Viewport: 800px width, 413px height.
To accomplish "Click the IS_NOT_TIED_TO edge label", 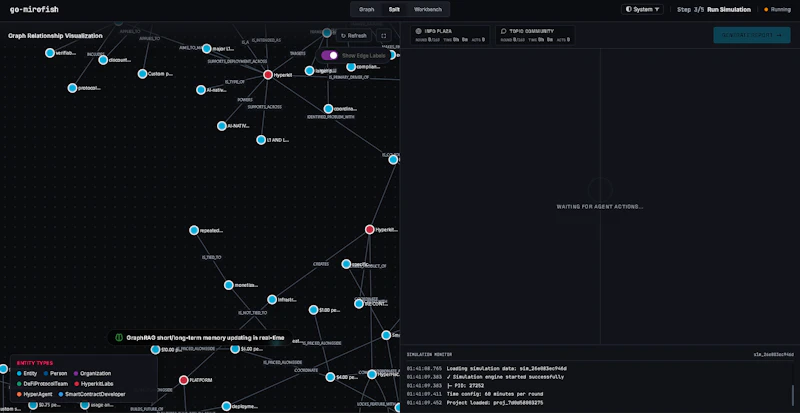I will (x=251, y=312).
